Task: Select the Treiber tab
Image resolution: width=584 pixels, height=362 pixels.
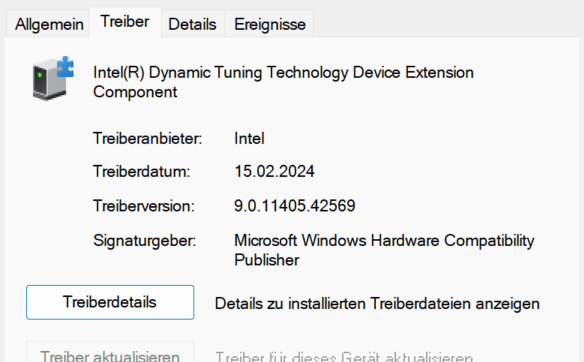Action: point(125,22)
